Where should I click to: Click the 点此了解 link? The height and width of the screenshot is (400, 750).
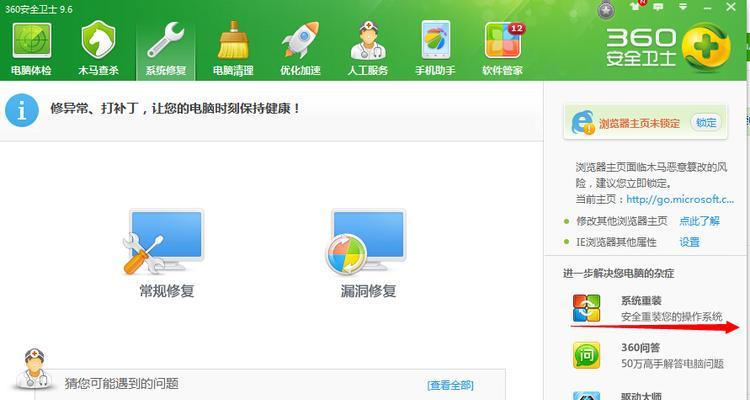click(x=699, y=221)
